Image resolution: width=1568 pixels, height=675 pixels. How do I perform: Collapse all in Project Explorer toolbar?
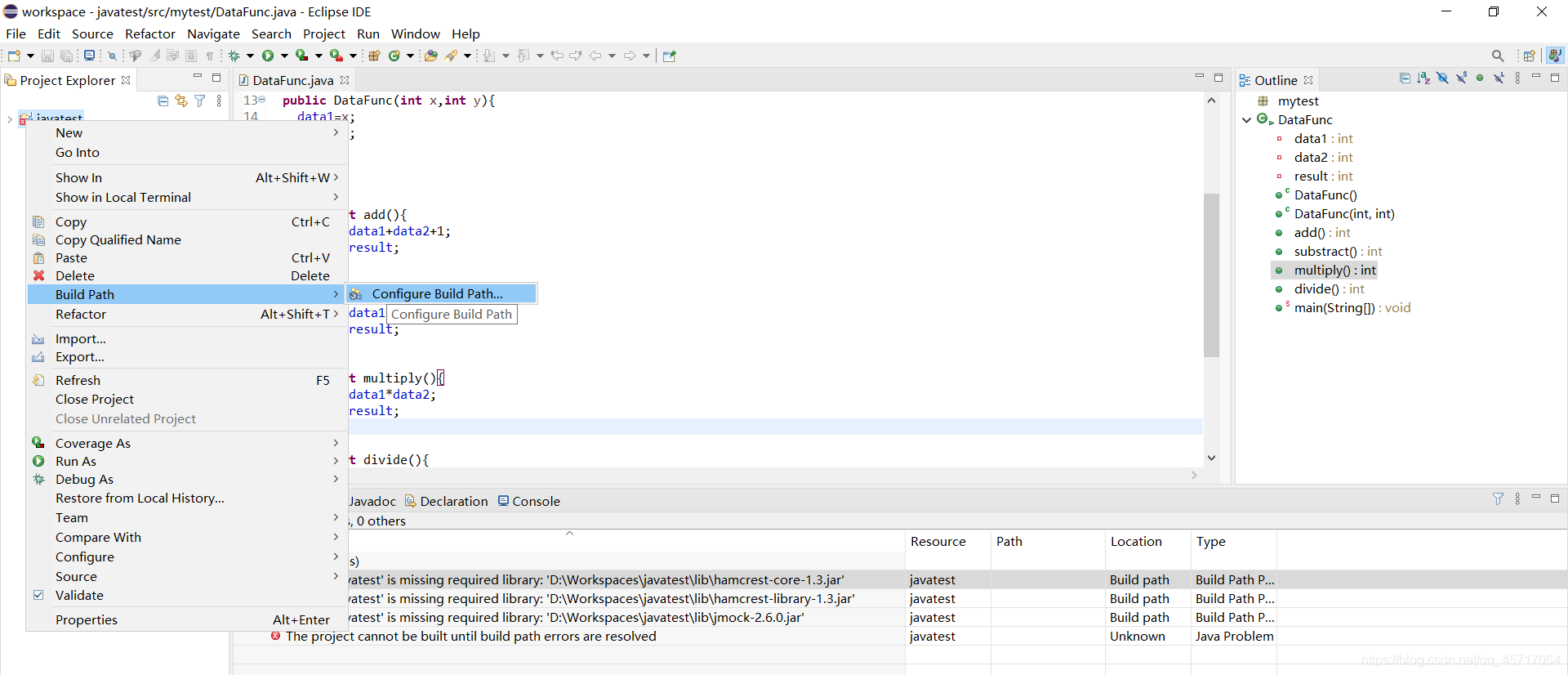tap(163, 101)
